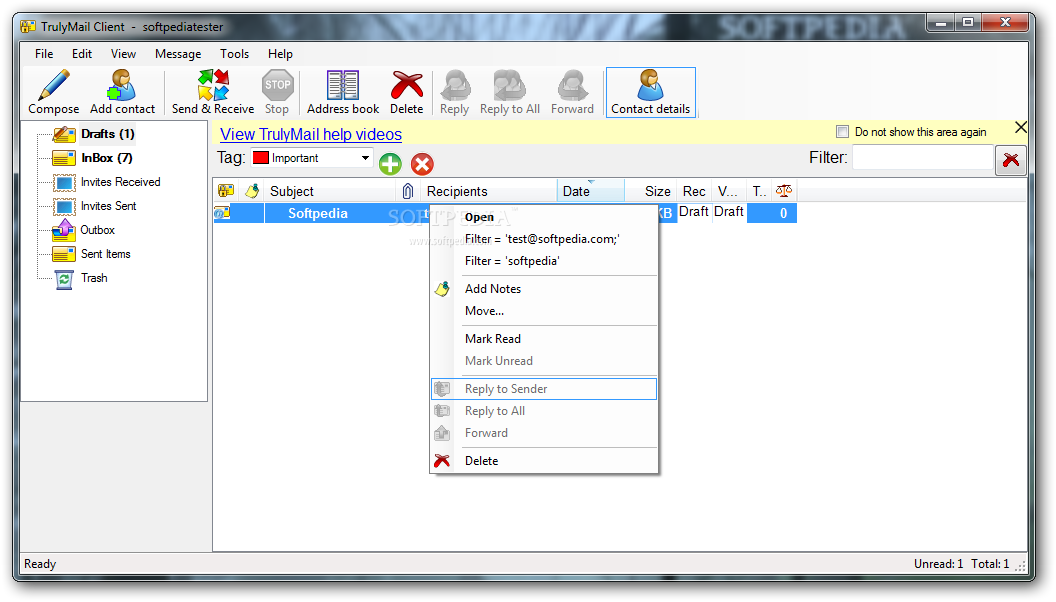Screen dimensions: 1056x602
Task: Sort by the Rec column header
Action: coord(694,191)
